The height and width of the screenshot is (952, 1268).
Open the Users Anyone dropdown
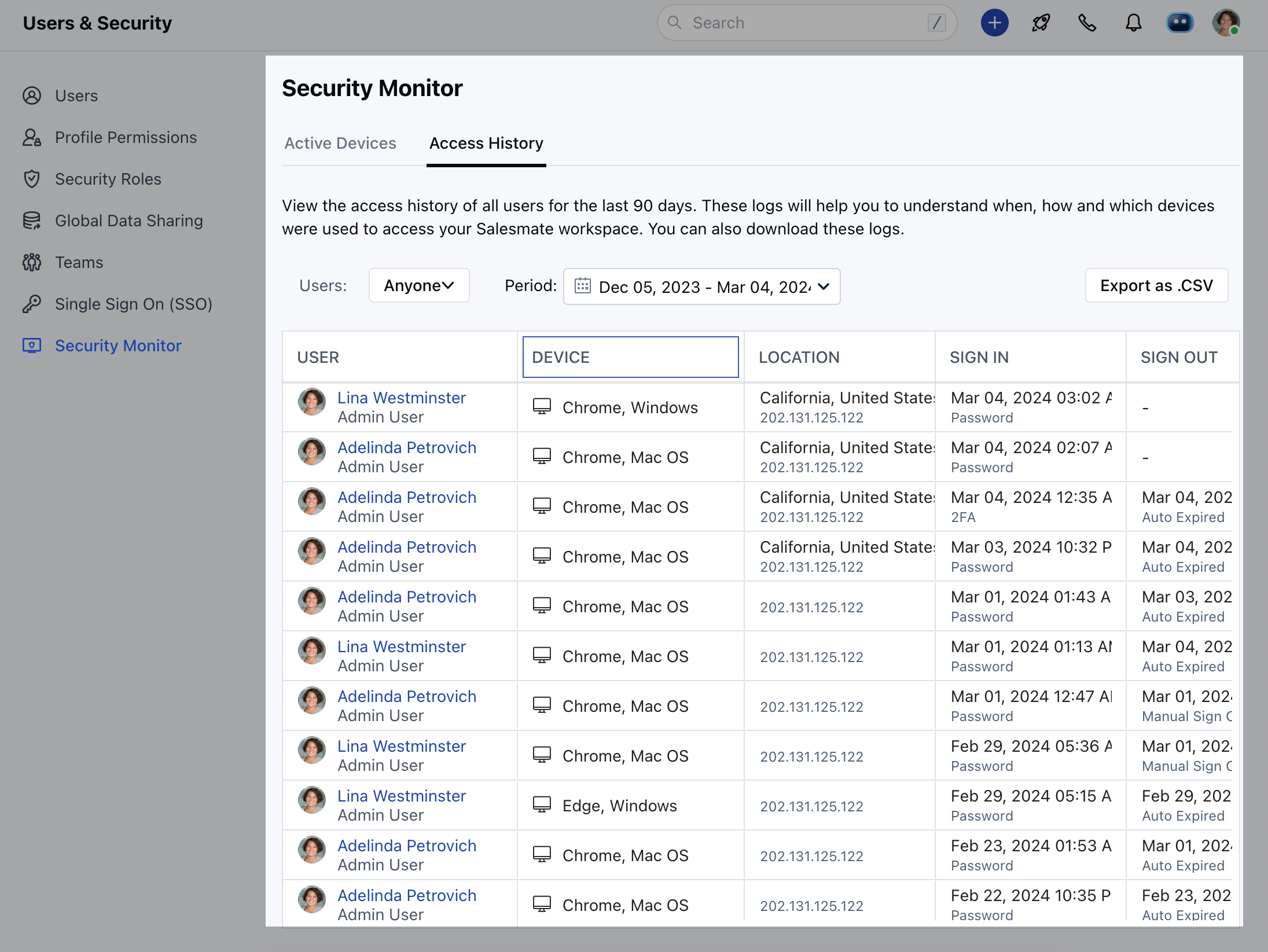click(x=419, y=285)
